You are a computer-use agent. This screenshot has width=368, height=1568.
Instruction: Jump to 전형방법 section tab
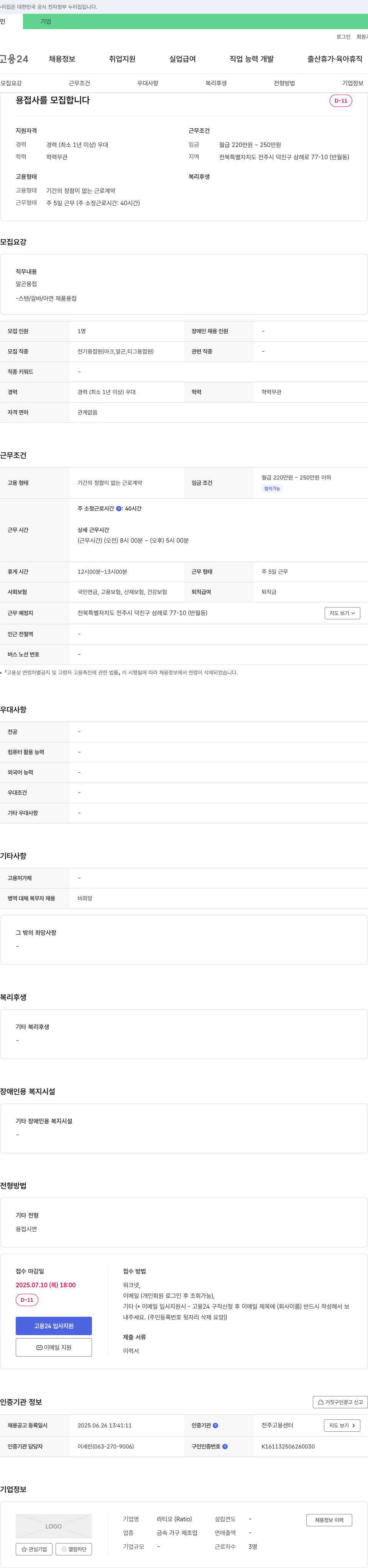[x=284, y=83]
